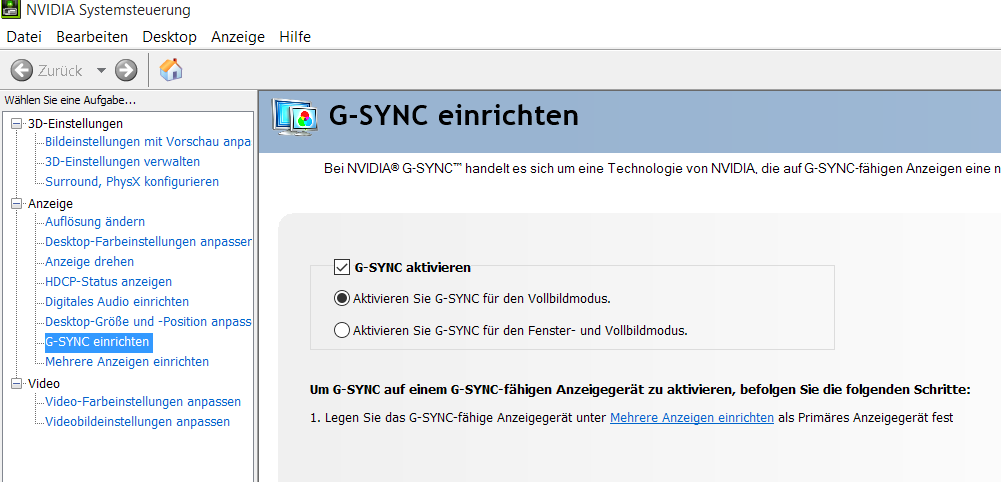Click the G-SYNC monitor header icon
1001x482 pixels.
pos(294,117)
